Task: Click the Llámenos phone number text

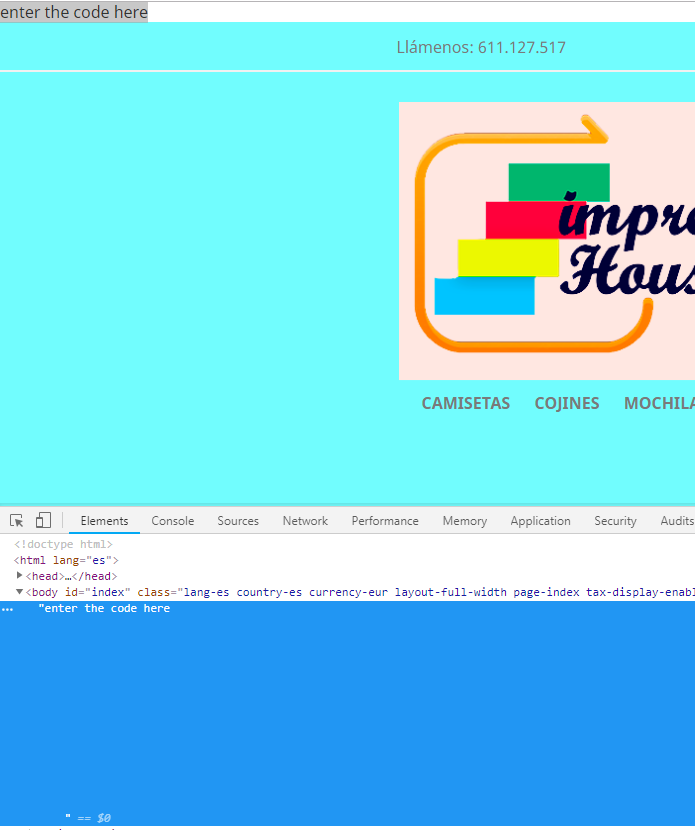Action: pyautogui.click(x=481, y=48)
